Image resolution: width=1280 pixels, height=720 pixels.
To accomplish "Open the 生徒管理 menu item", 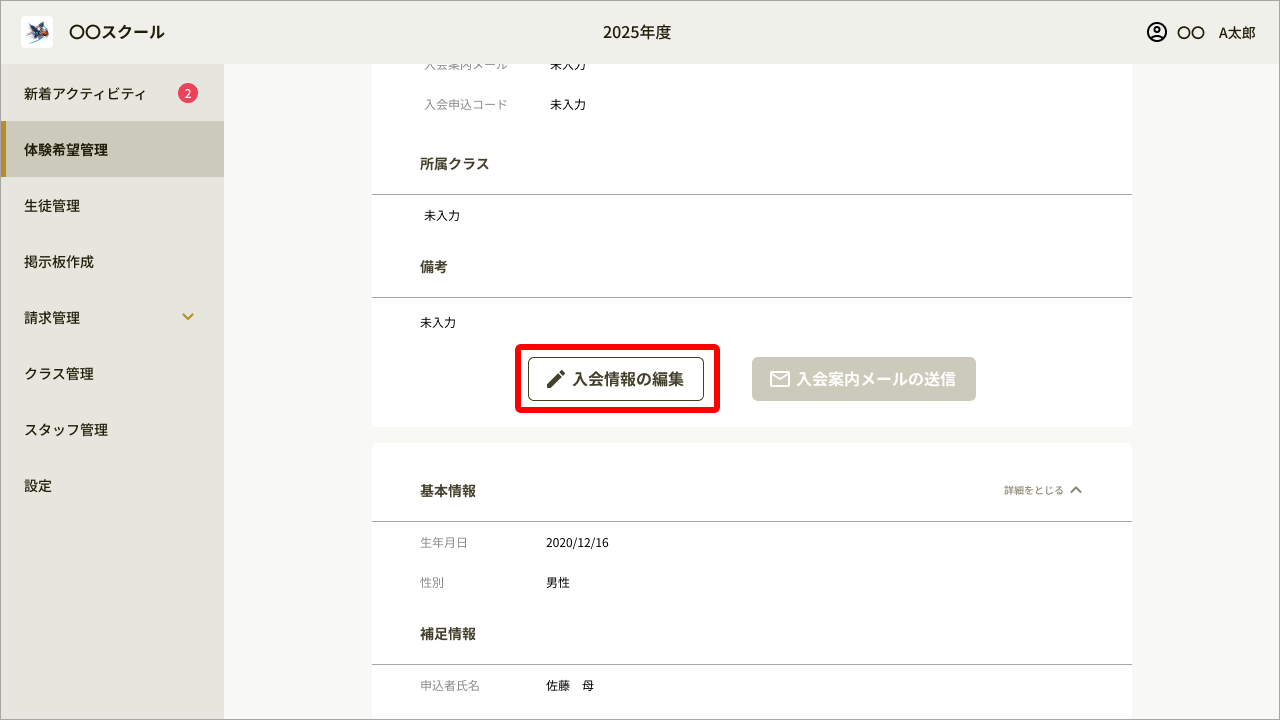I will [52, 205].
